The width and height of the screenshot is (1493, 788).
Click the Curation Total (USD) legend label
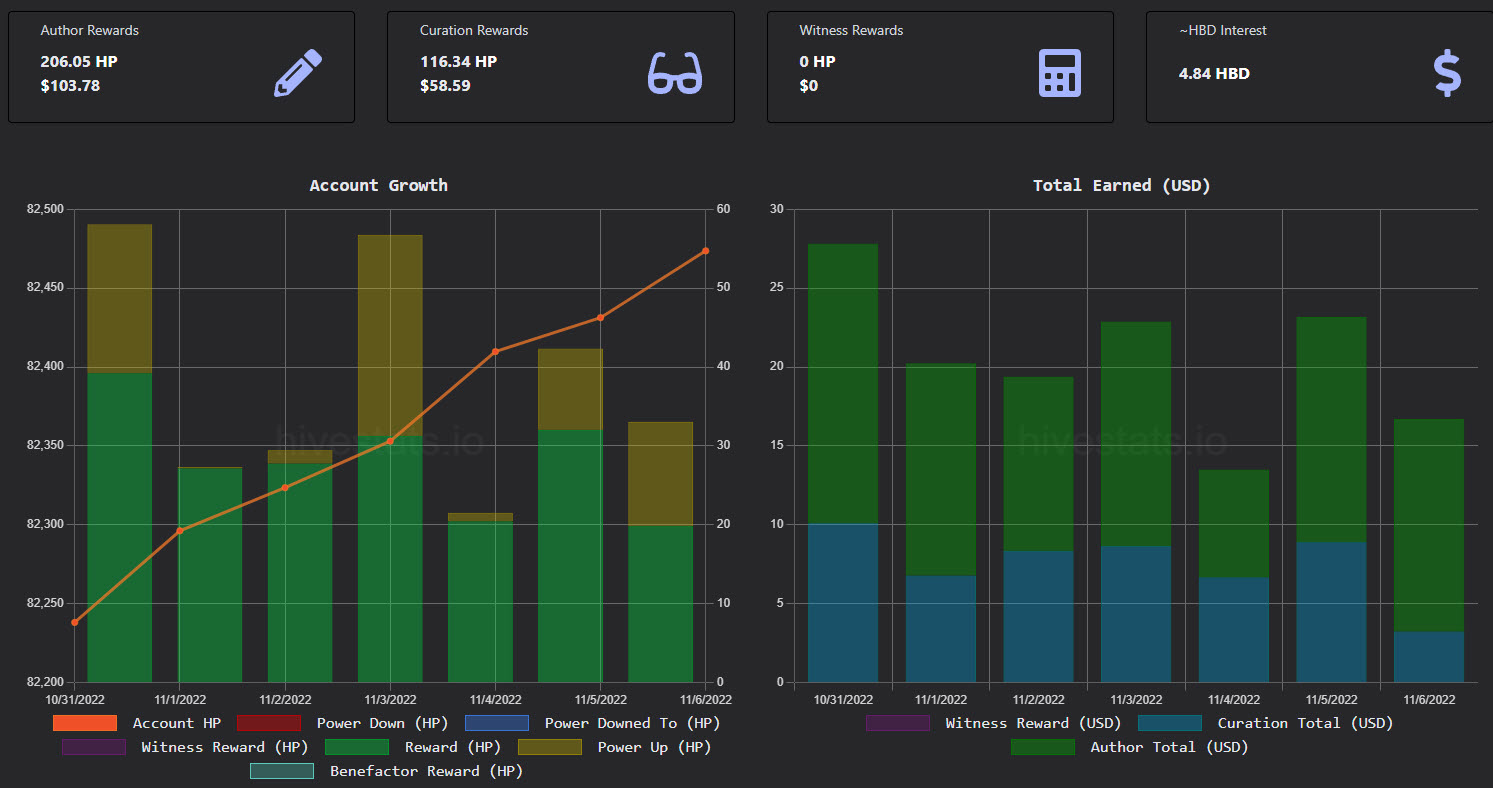pyautogui.click(x=1305, y=723)
